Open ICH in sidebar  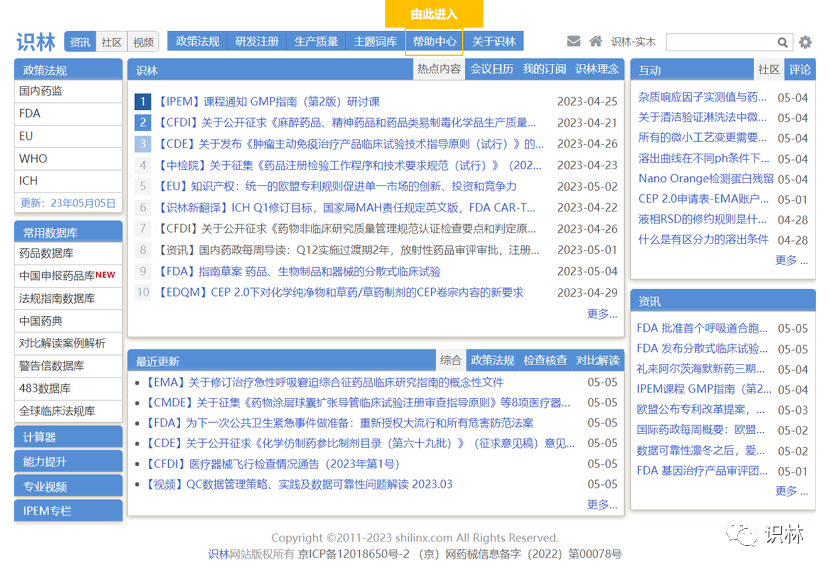pos(68,181)
